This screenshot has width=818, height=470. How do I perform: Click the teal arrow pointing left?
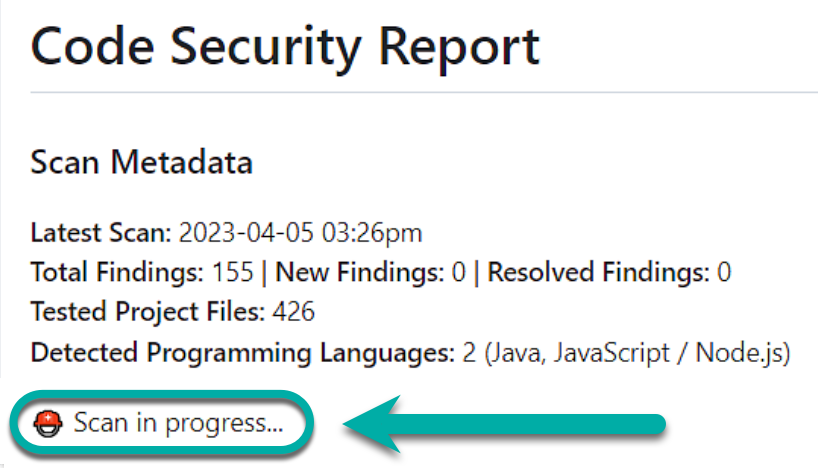coord(502,424)
